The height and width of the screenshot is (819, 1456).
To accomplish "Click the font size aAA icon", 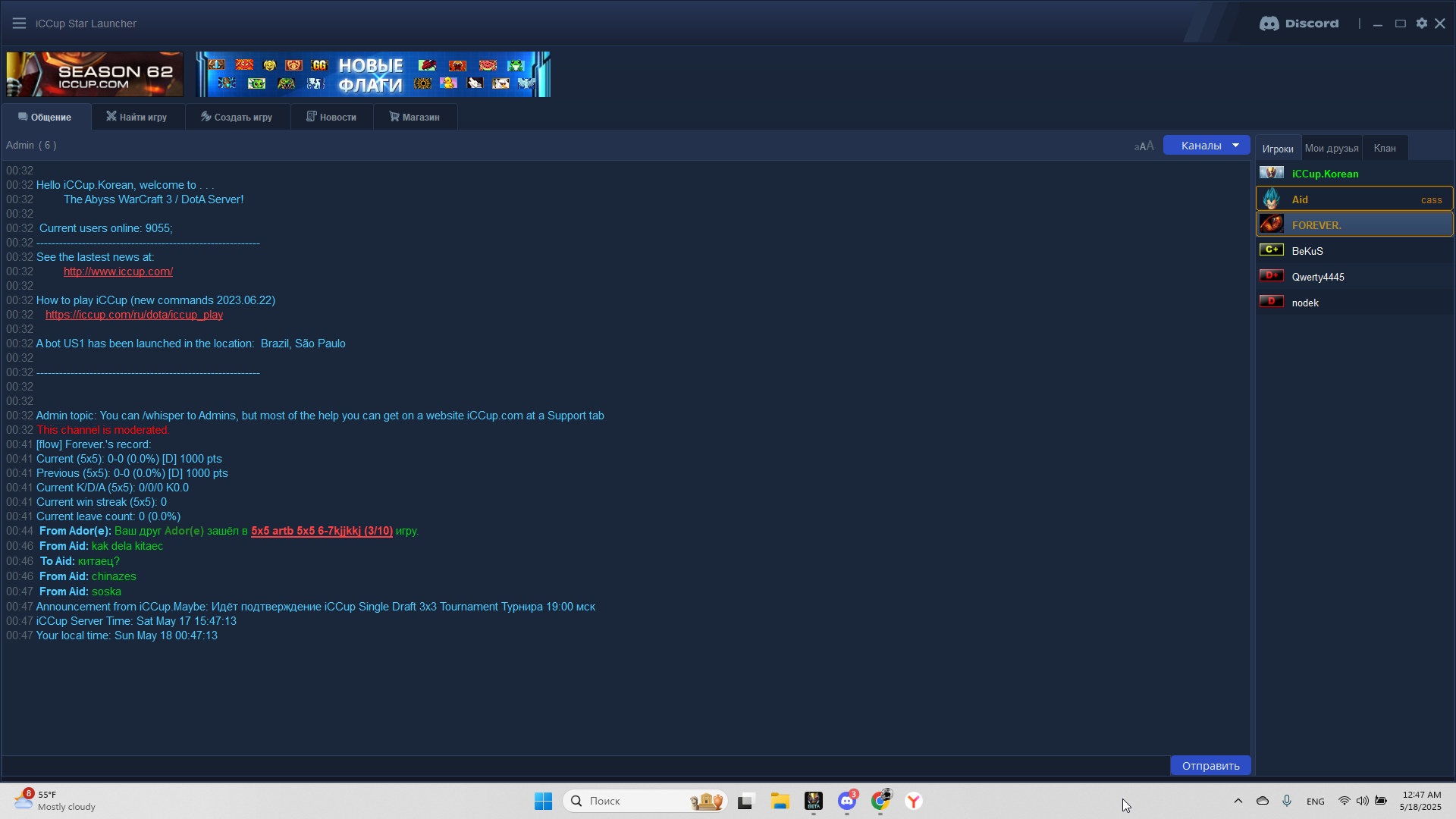I will point(1144,146).
